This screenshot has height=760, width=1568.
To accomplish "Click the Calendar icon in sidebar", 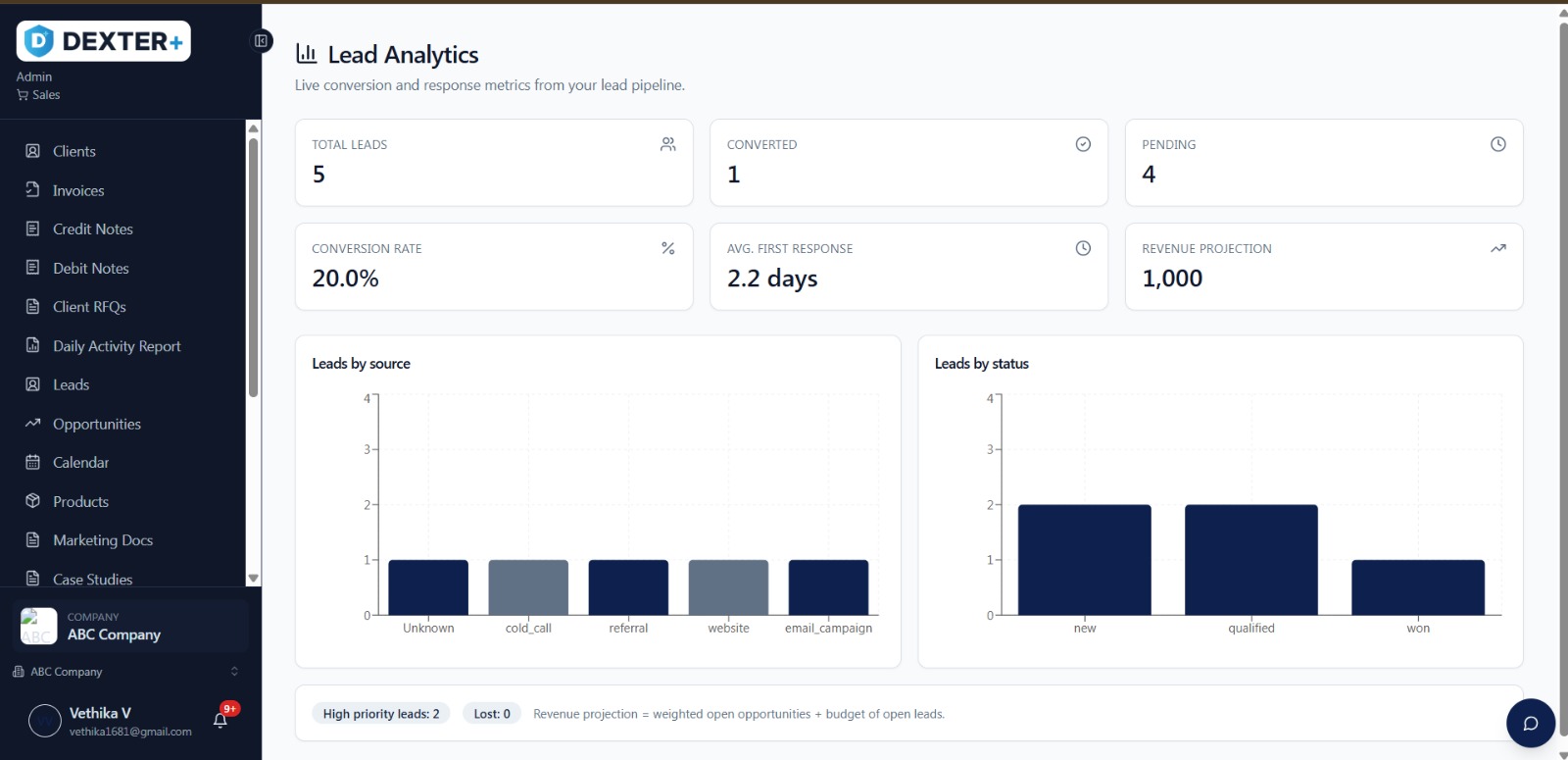I will coord(32,462).
